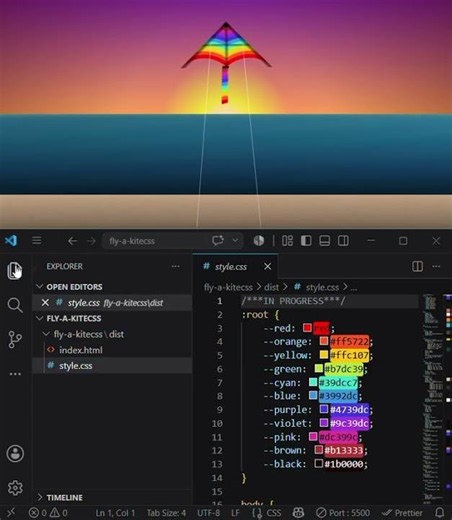This screenshot has width=452, height=520.
Task: Click the :root selector text
Action: pos(255,315)
